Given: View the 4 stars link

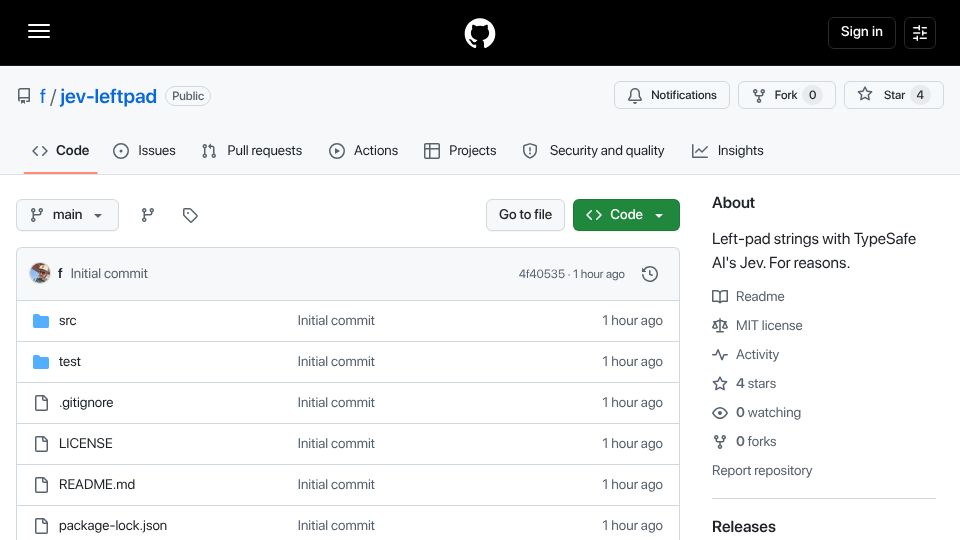Looking at the screenshot, I should click(x=756, y=384).
